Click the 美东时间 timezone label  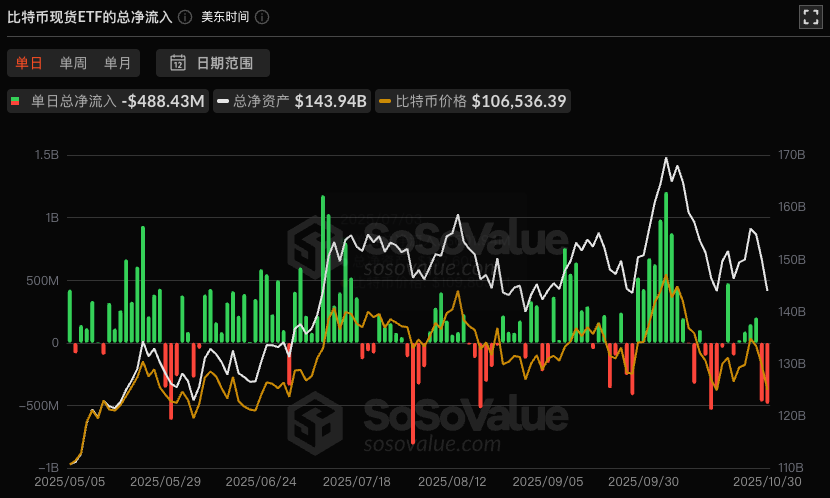tap(225, 17)
